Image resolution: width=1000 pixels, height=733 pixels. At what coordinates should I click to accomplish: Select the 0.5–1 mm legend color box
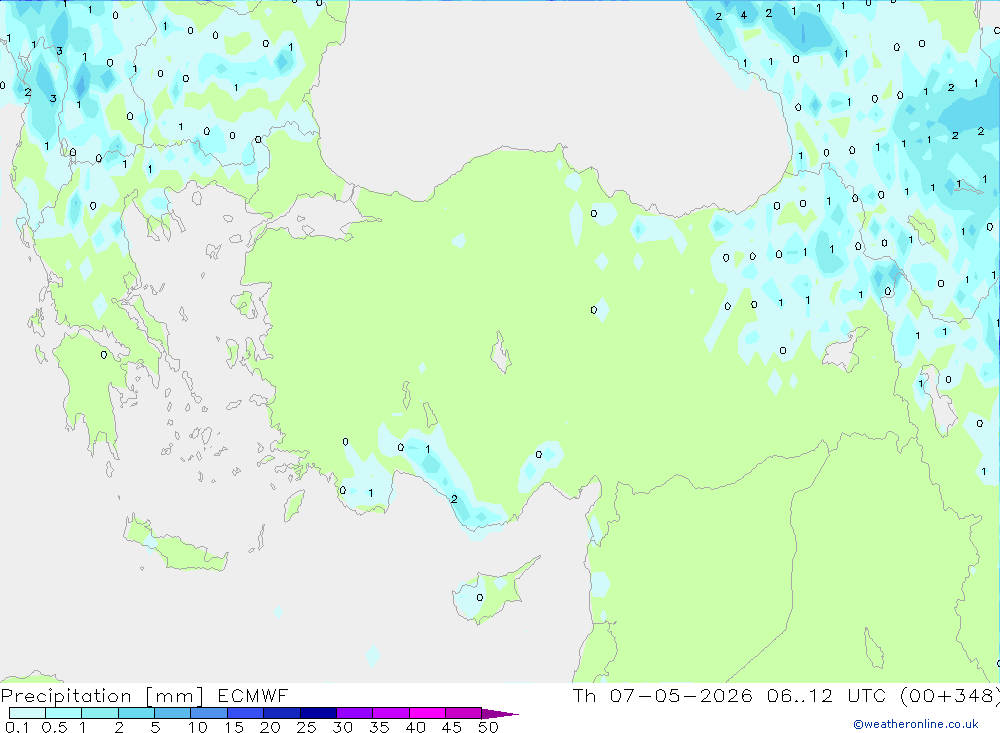[x=64, y=713]
